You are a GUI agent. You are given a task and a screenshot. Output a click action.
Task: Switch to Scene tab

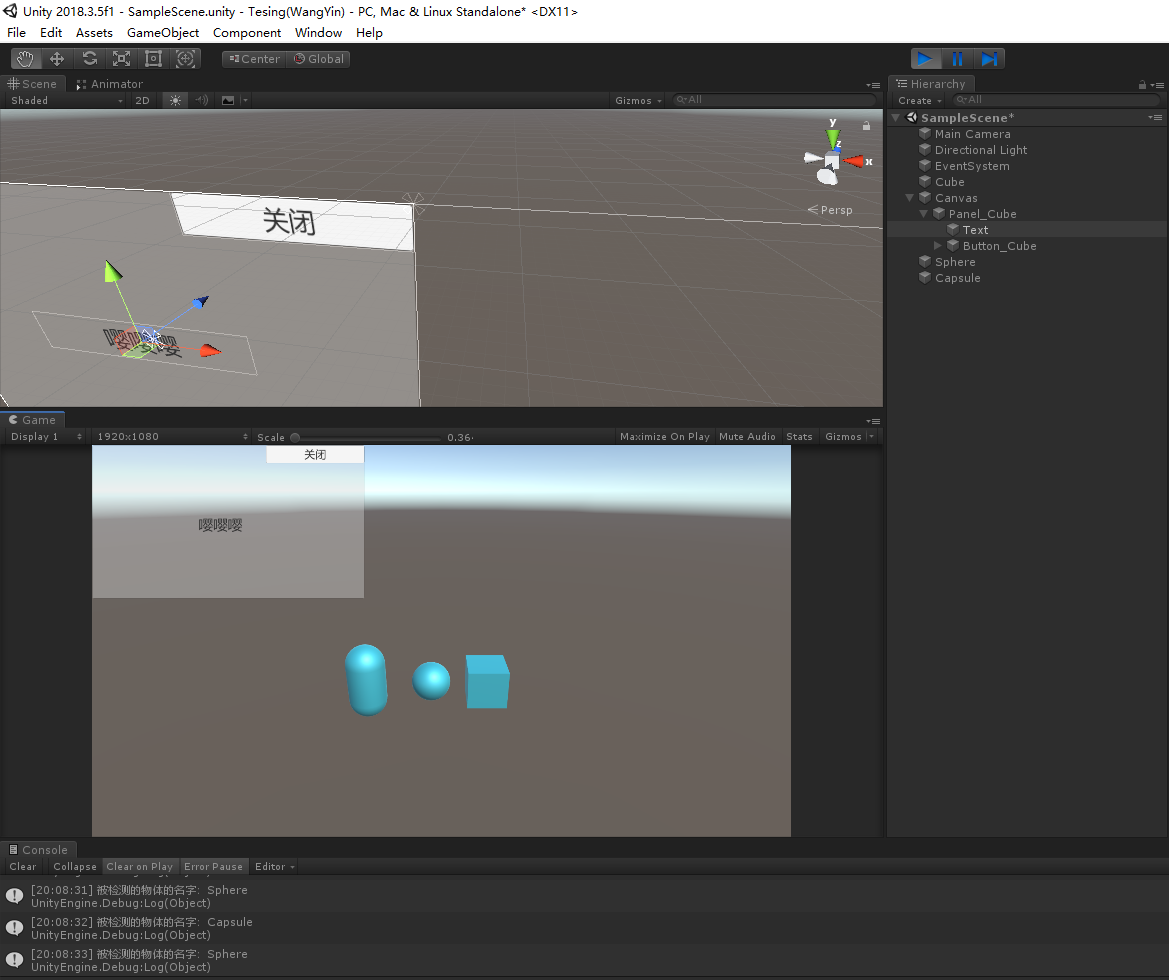(x=33, y=84)
